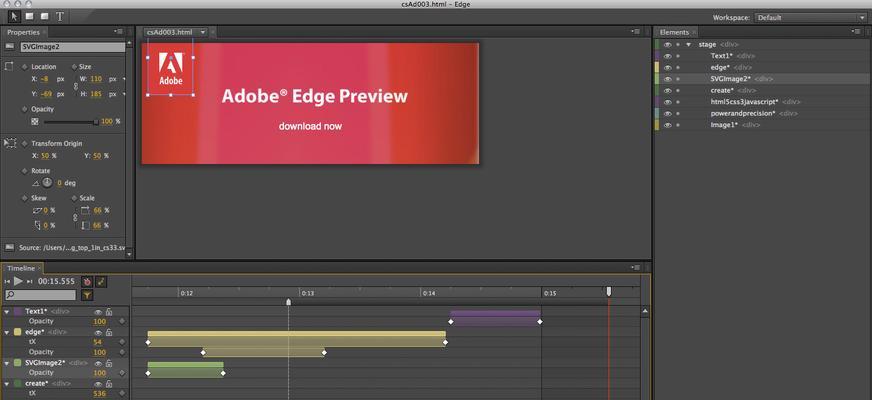Click the timeline playhead handle near 0:15
This screenshot has width=872, height=400.
click(609, 291)
